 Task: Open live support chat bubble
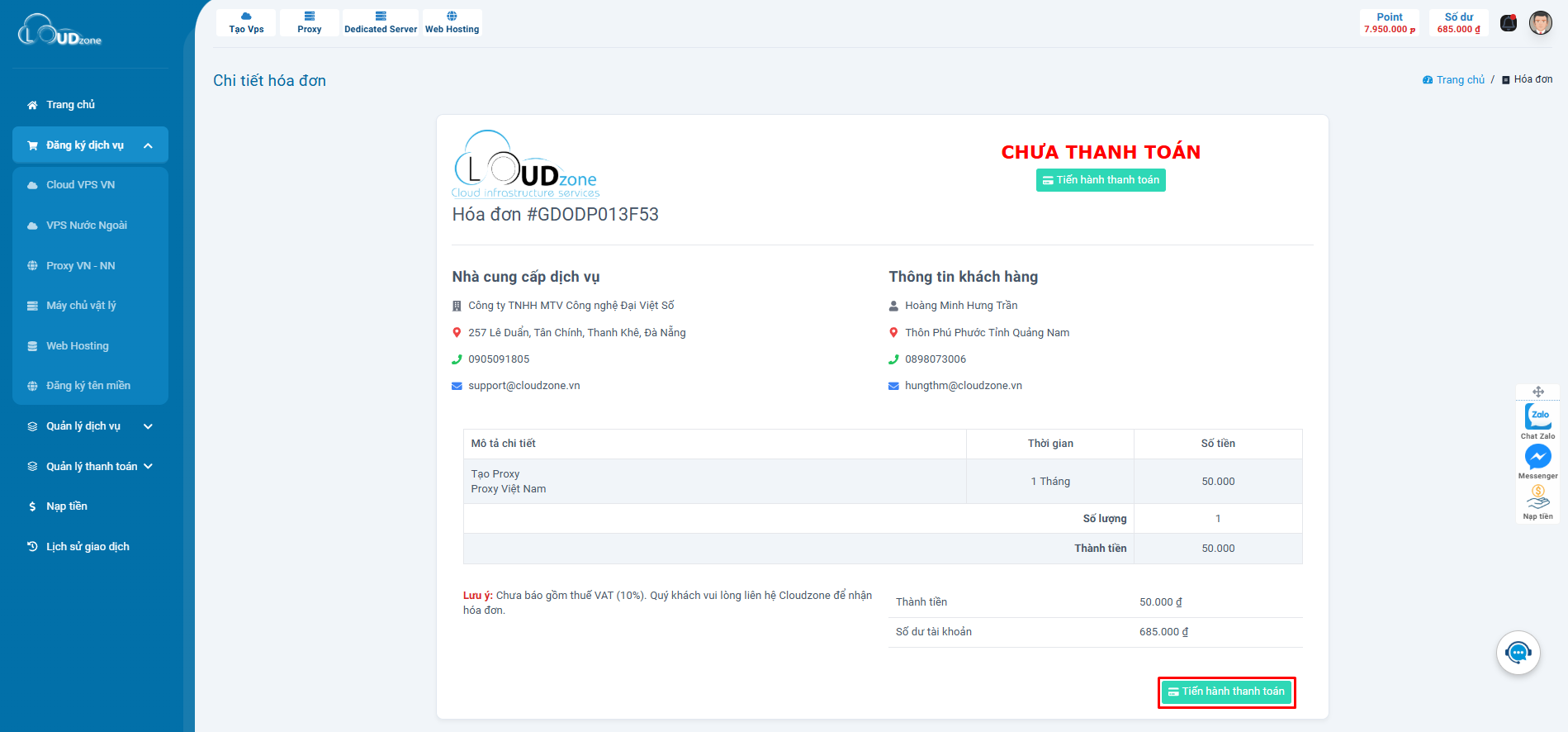(x=1518, y=653)
